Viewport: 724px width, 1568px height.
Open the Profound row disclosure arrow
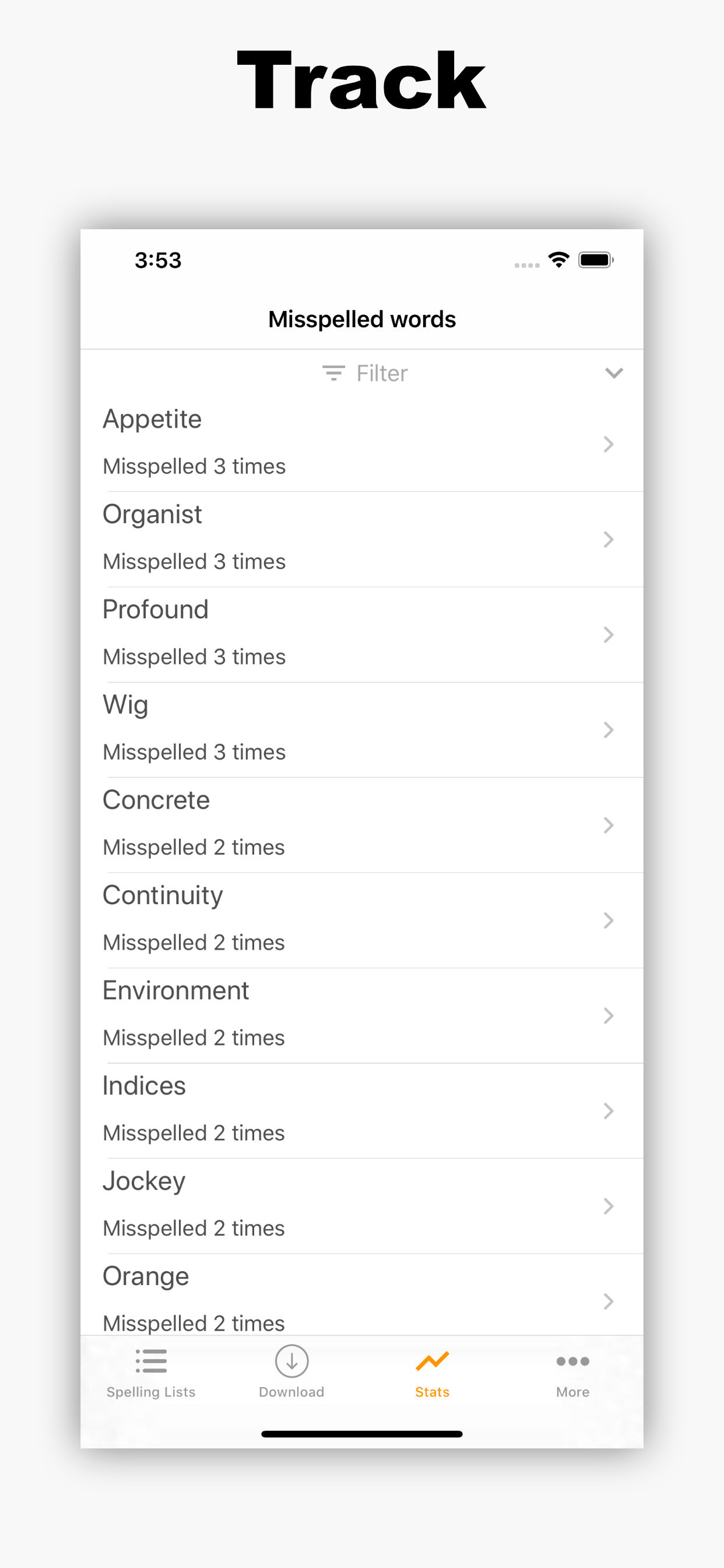tap(609, 635)
